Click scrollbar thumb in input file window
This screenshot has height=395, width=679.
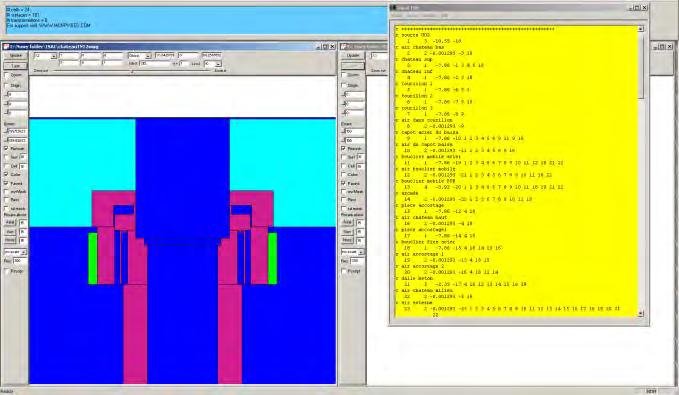(641, 65)
